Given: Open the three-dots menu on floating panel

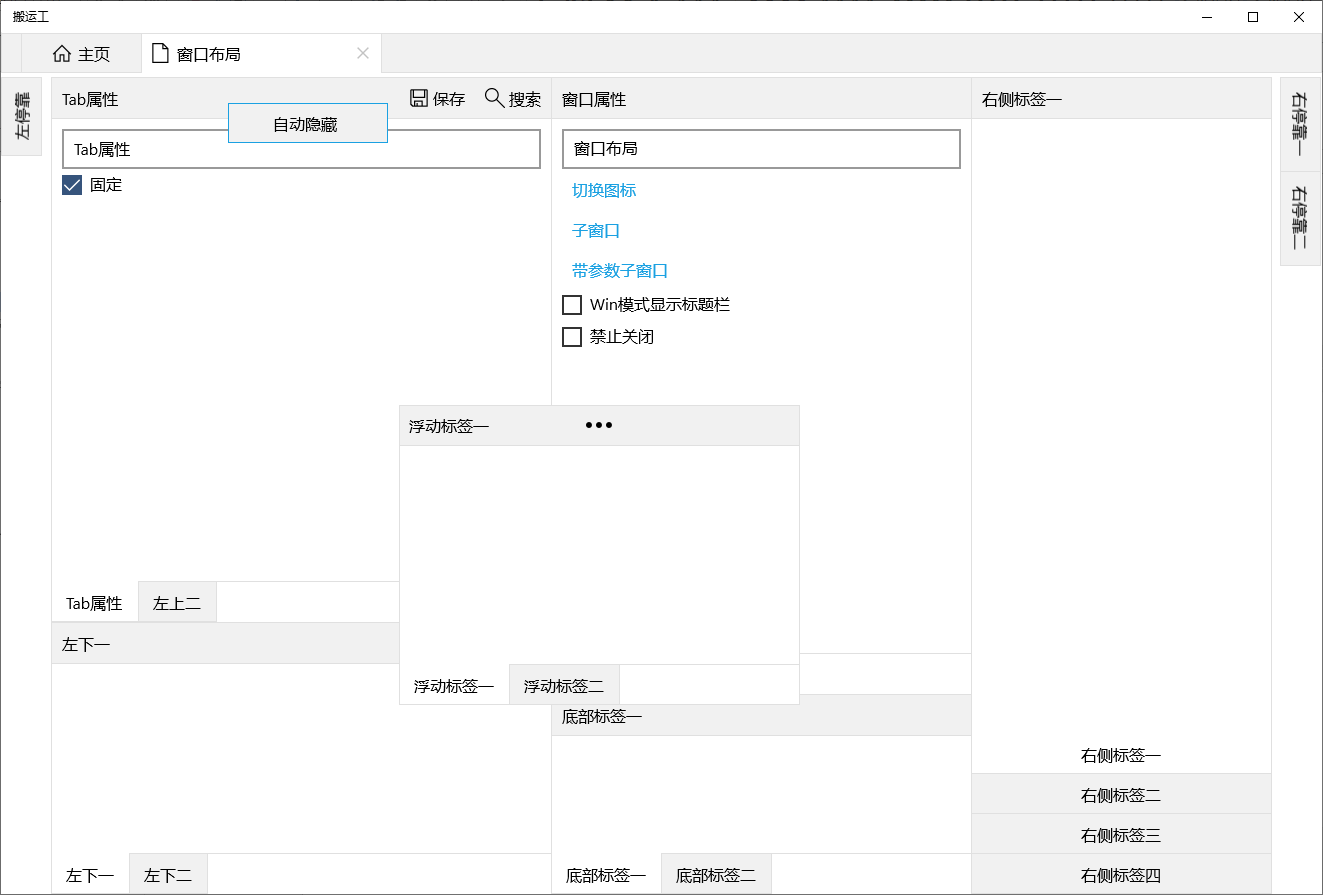Looking at the screenshot, I should tap(599, 425).
